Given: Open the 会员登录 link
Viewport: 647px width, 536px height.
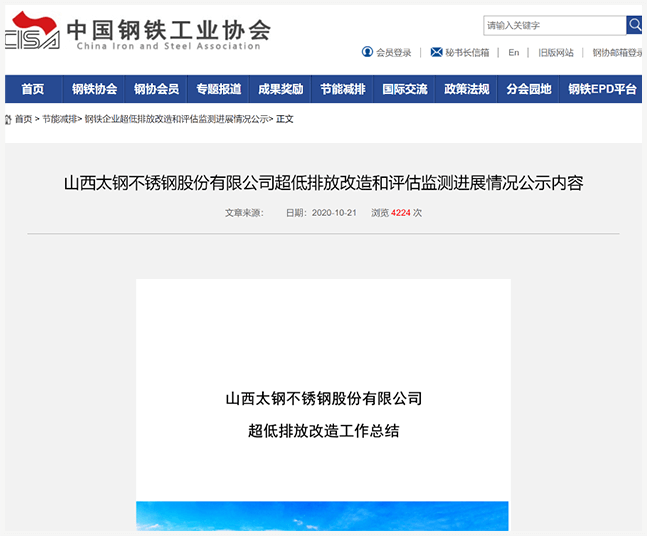Looking at the screenshot, I should [394, 52].
